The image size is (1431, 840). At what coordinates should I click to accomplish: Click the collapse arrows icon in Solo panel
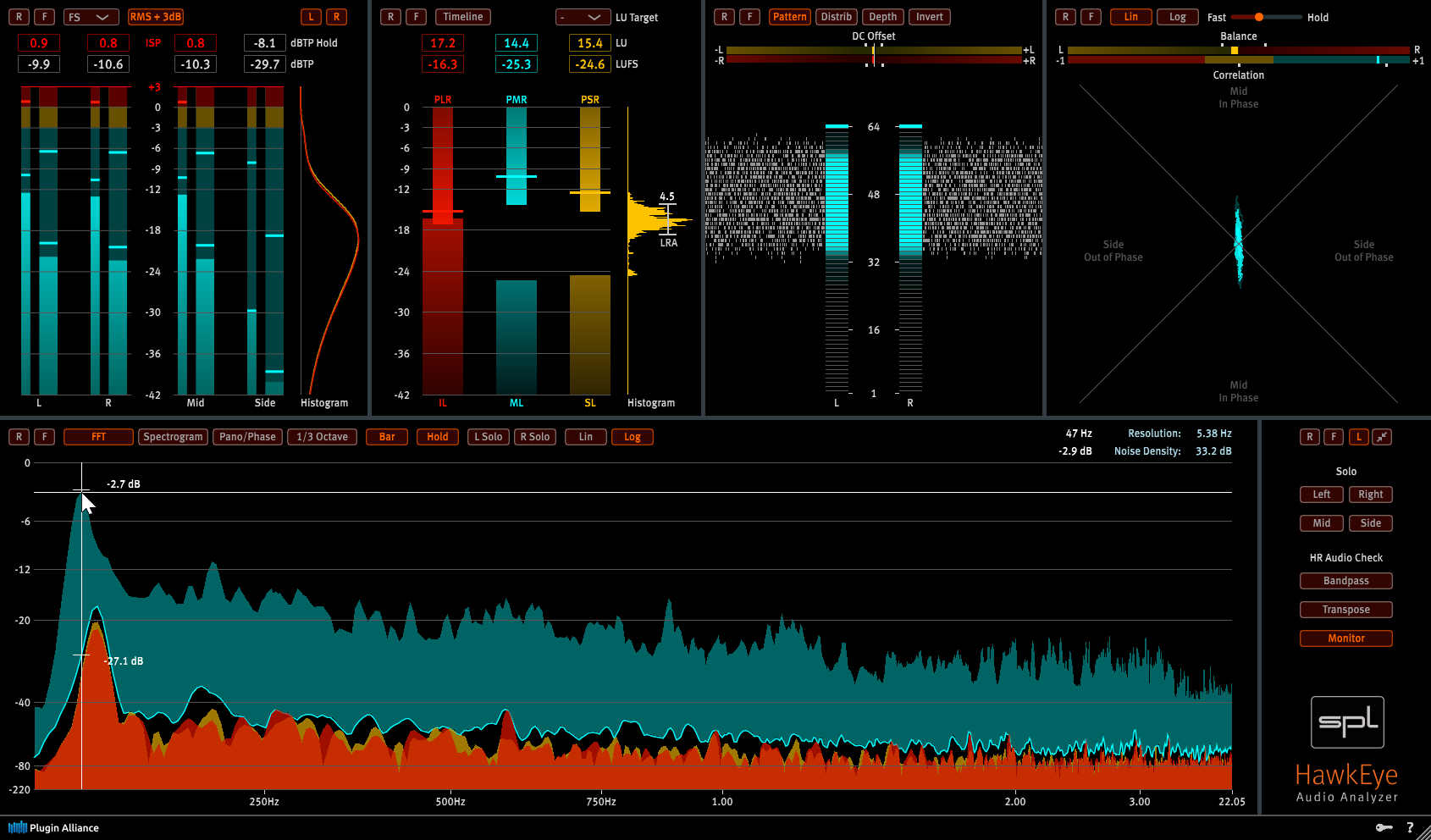(x=1382, y=437)
